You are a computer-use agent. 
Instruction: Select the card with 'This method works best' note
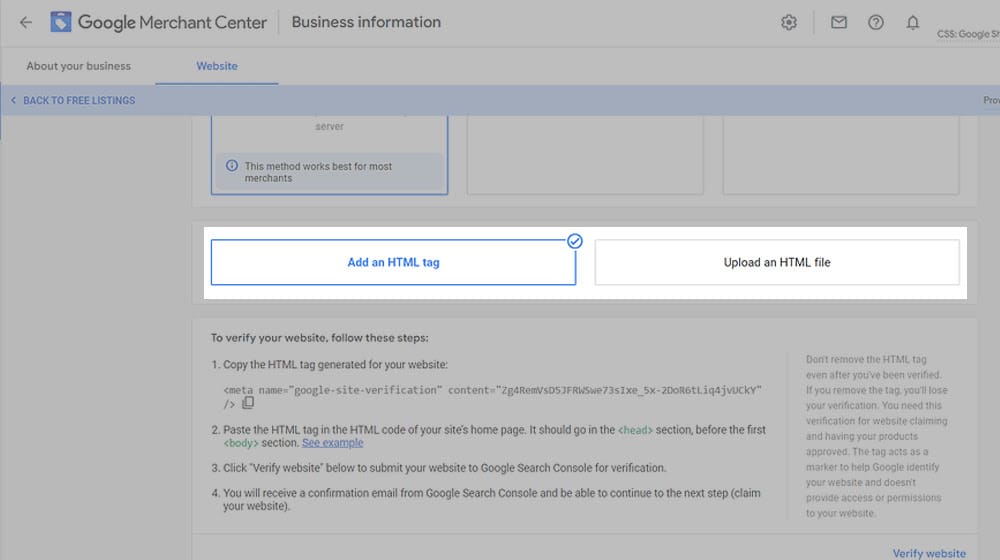(330, 155)
